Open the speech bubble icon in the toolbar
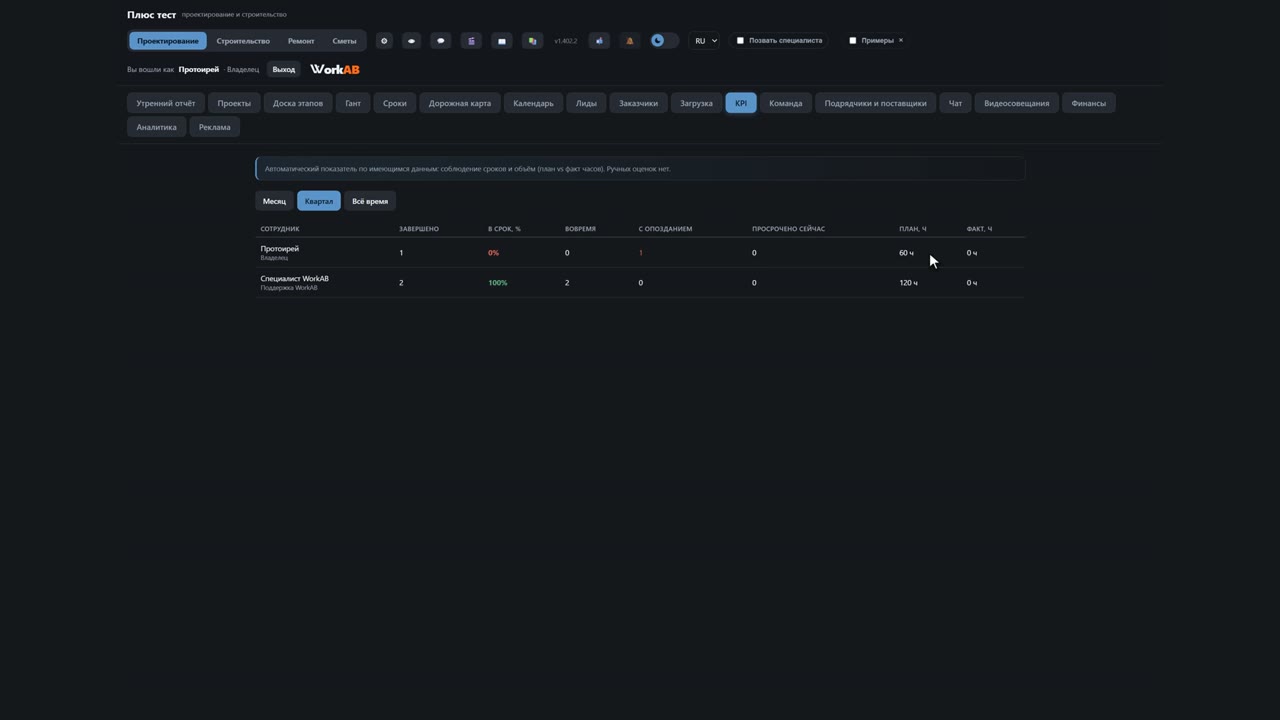1280x720 pixels. click(x=441, y=41)
